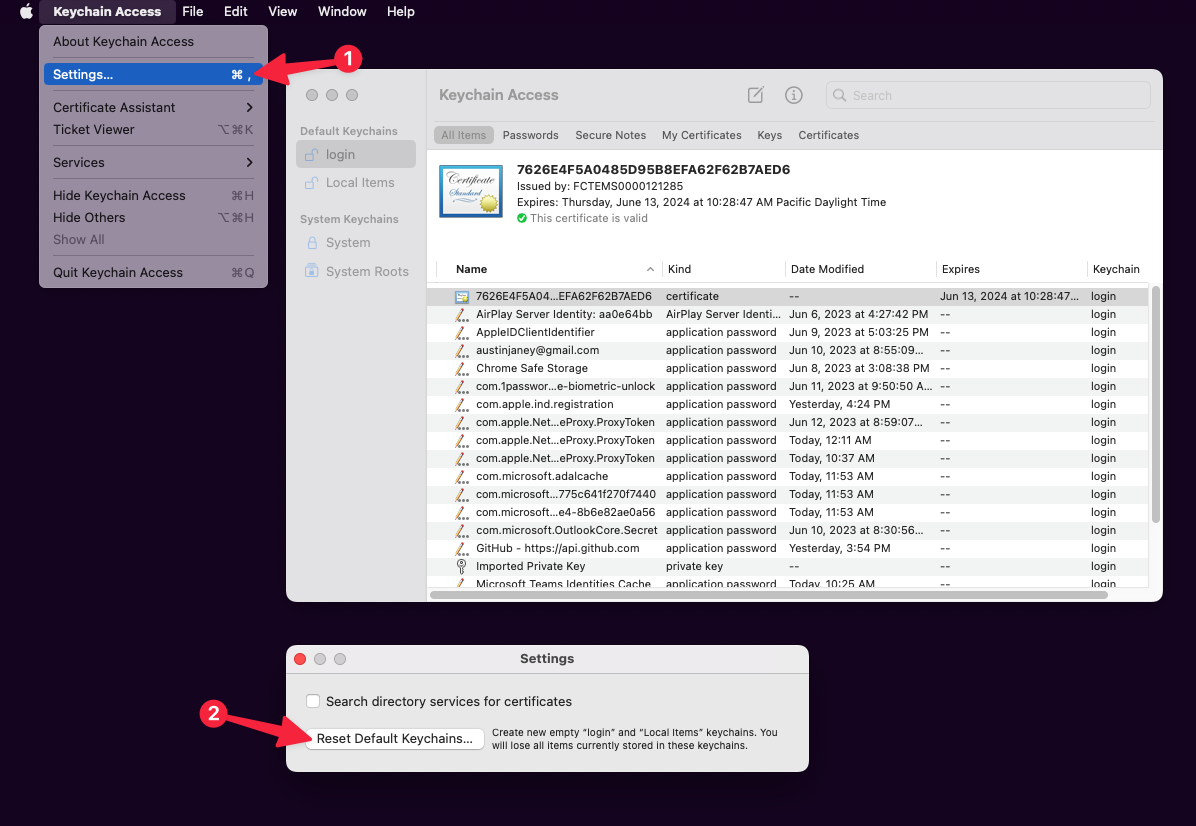
Task: Click the Apple logo menu
Action: pos(26,12)
